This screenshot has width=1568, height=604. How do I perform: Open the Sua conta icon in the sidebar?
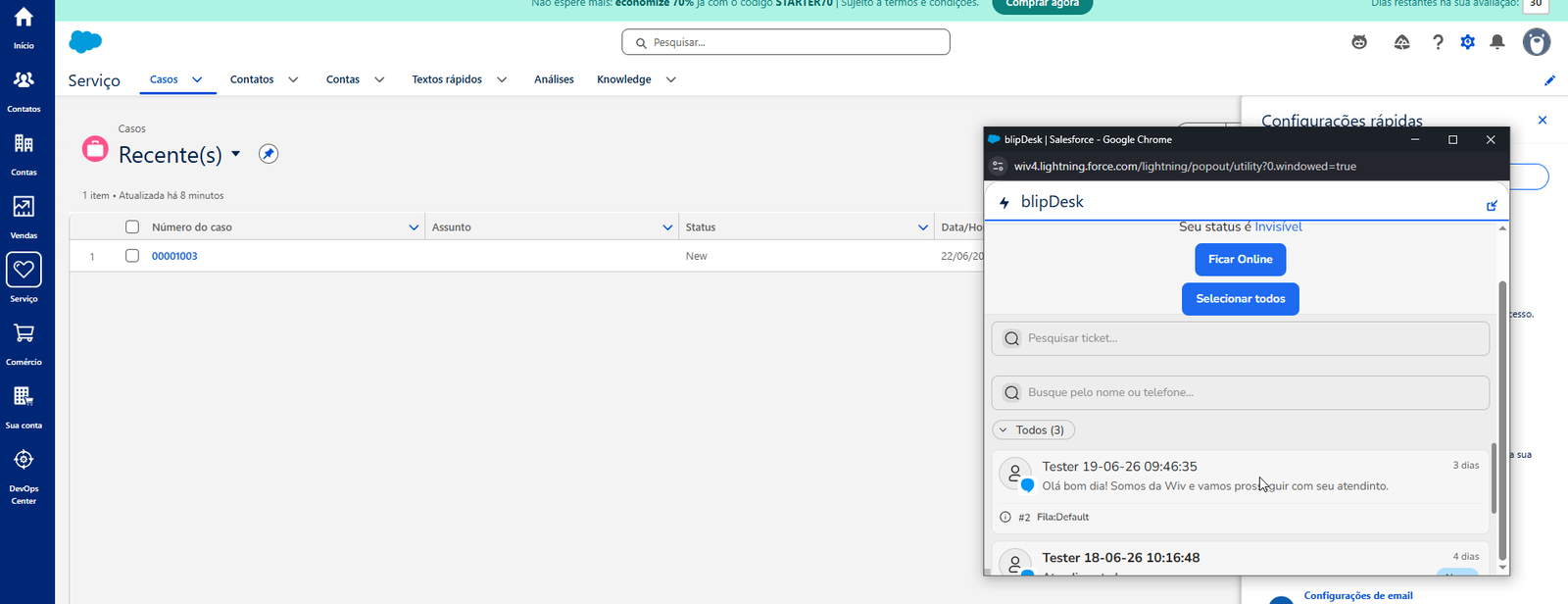pos(24,396)
